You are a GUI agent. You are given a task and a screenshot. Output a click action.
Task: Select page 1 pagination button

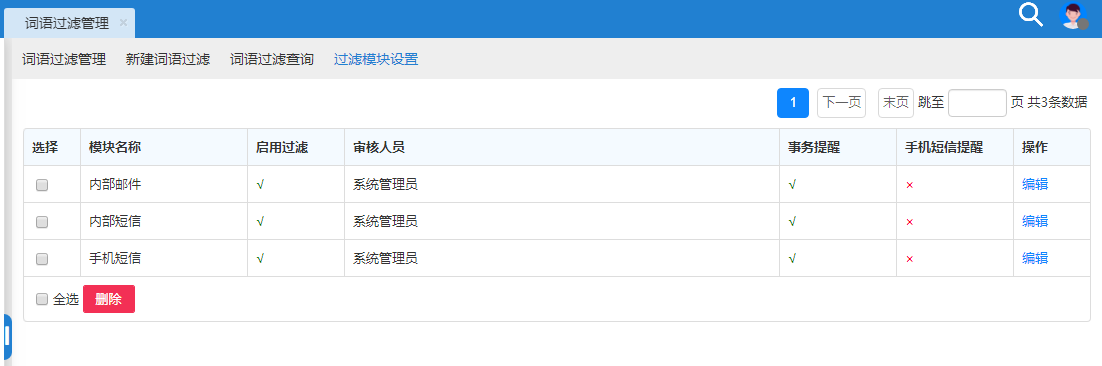pyautogui.click(x=793, y=103)
